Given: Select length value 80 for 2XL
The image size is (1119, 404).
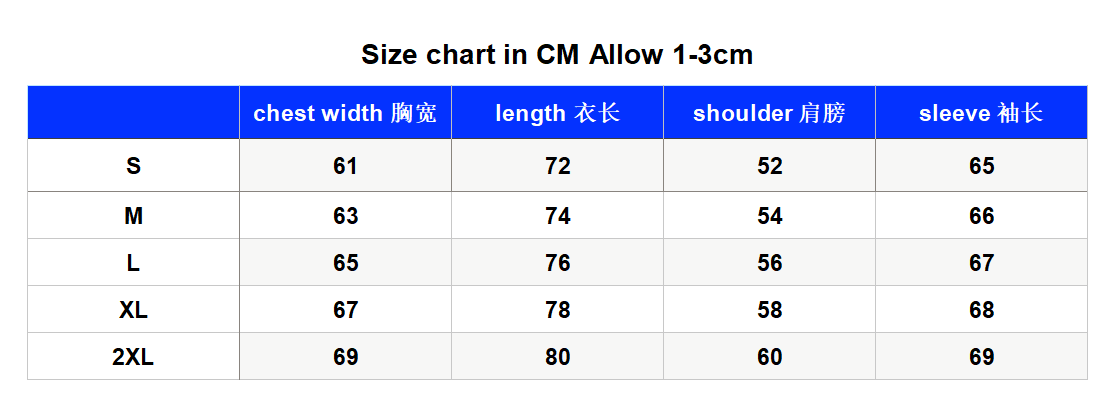Looking at the screenshot, I should 557,356.
